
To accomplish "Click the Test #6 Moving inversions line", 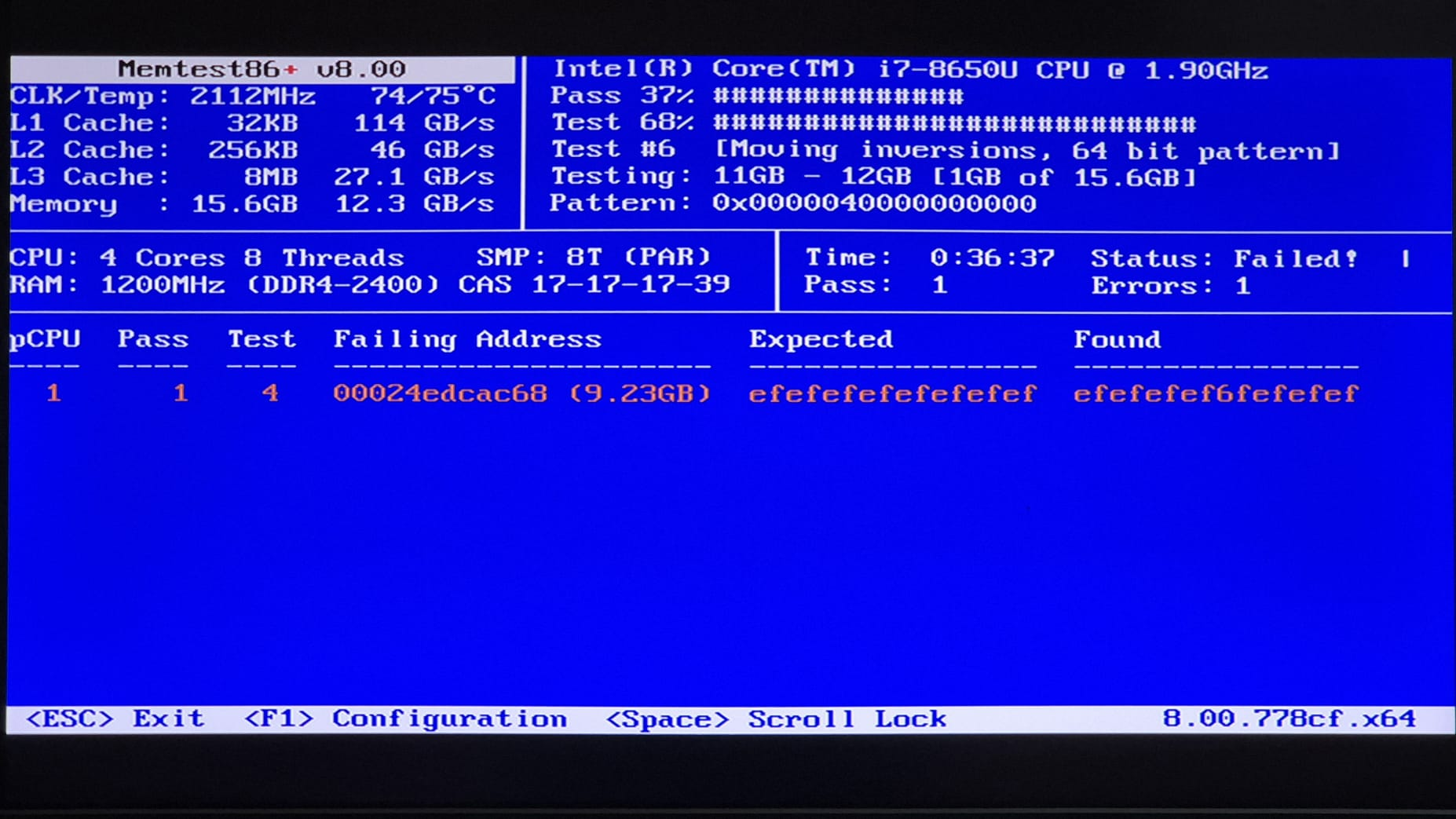I will click(946, 150).
